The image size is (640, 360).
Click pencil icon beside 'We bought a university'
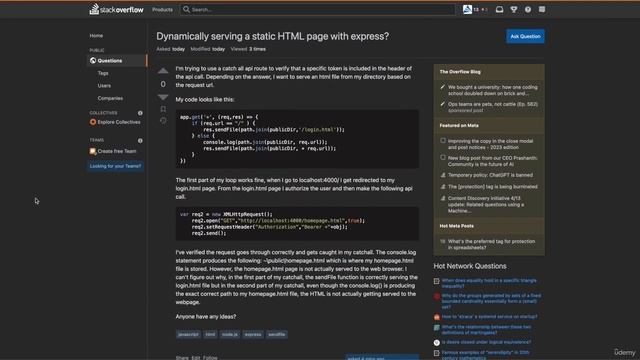click(443, 87)
